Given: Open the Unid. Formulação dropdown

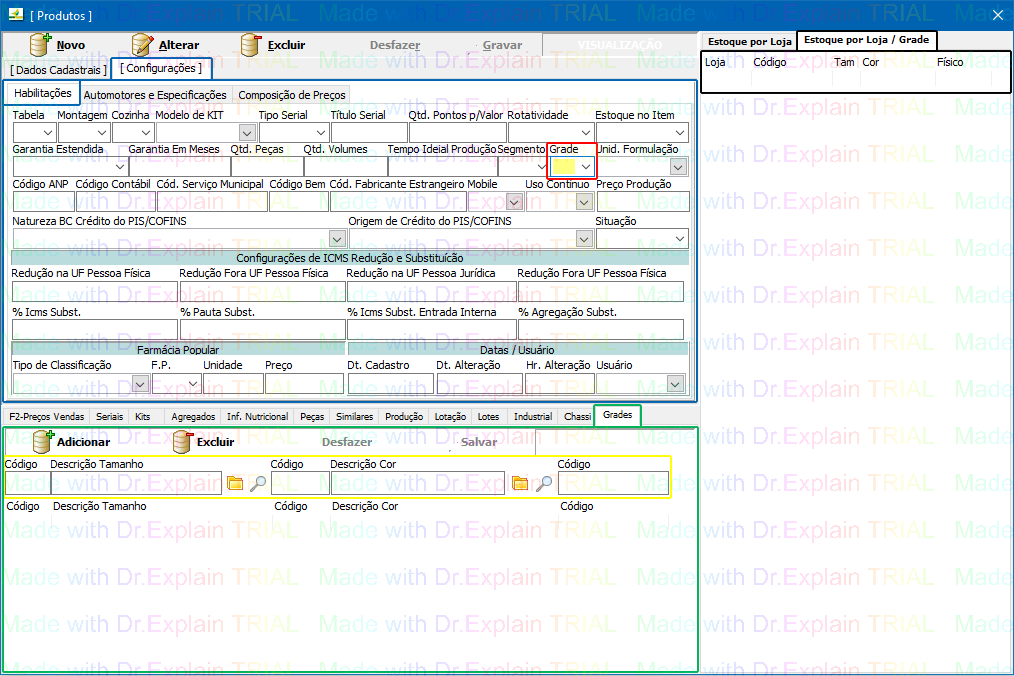Looking at the screenshot, I should coord(678,167).
